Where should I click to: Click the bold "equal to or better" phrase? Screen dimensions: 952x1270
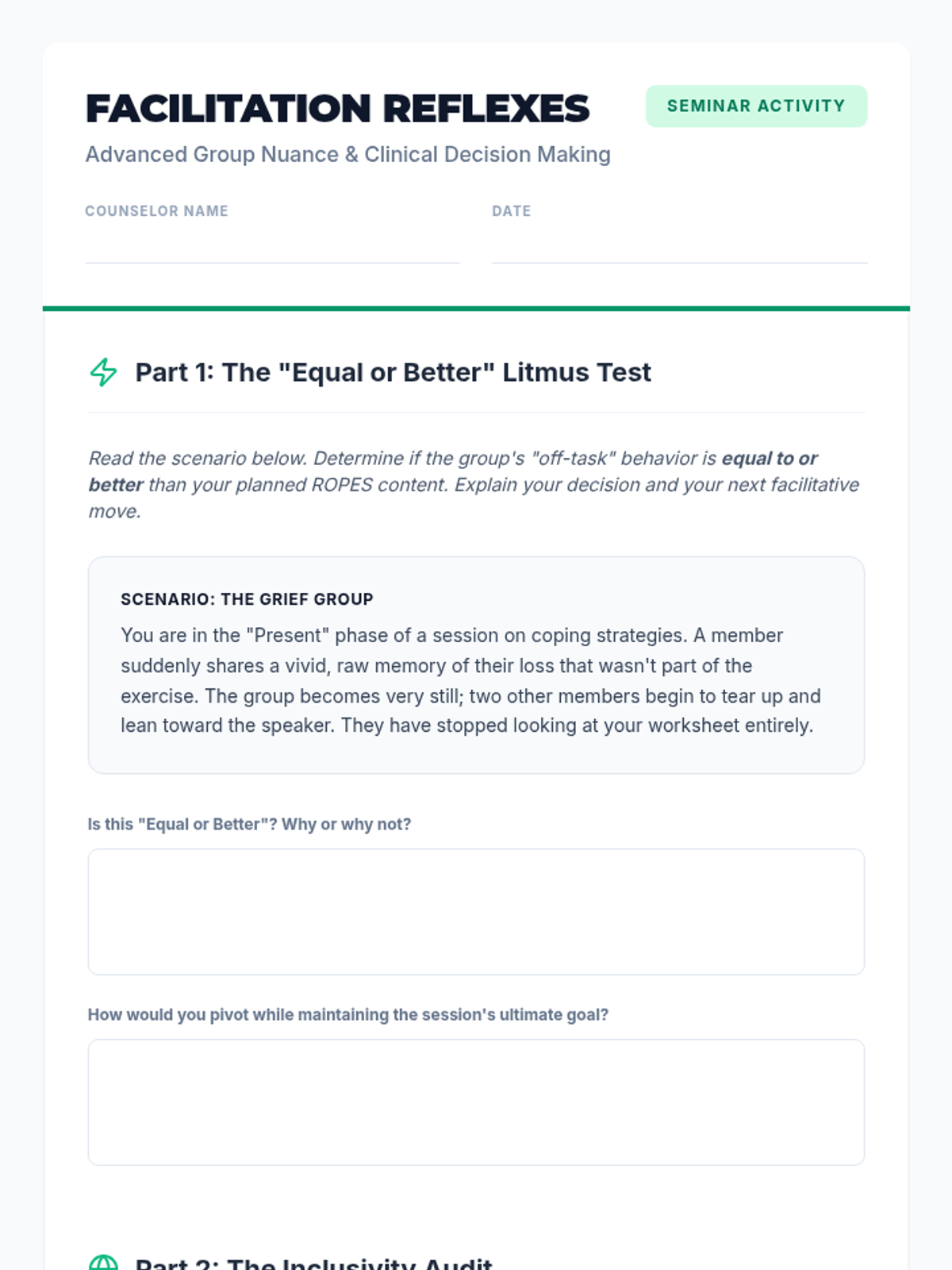(769, 459)
